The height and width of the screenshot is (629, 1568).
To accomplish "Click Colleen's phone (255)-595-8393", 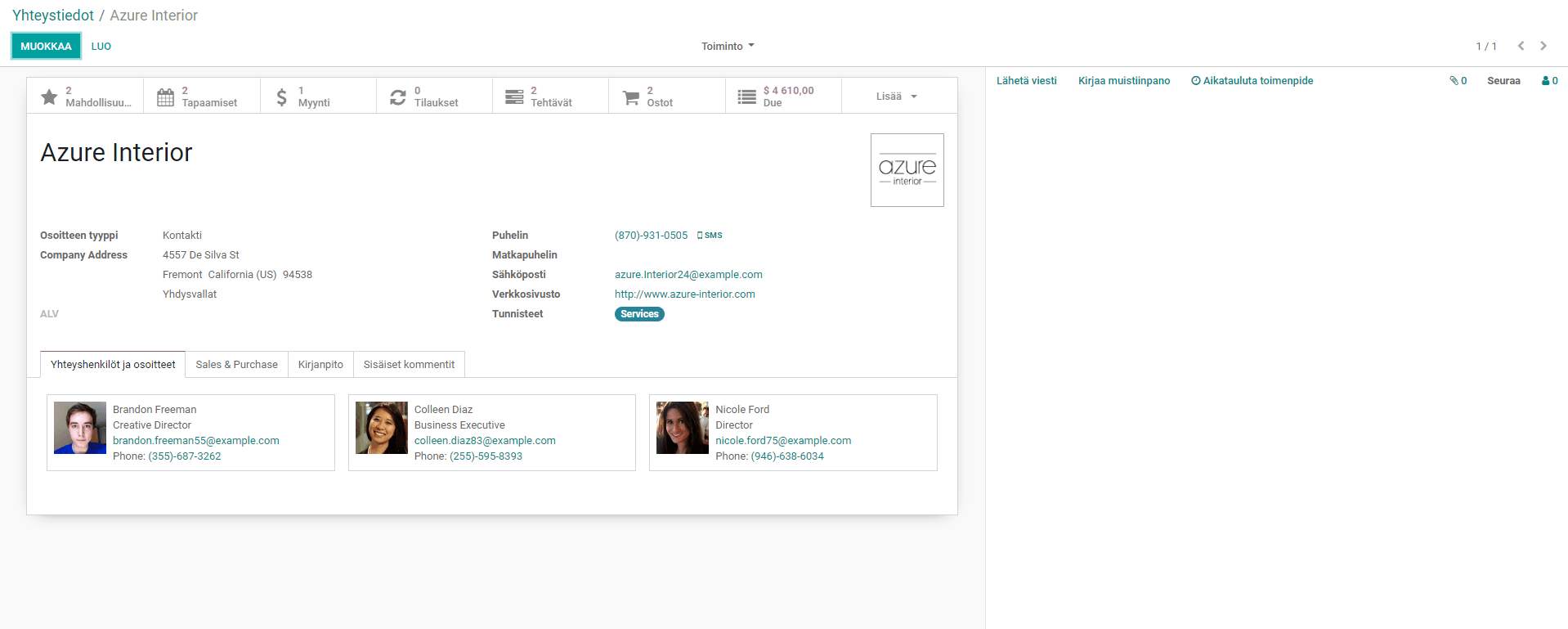I will [x=486, y=456].
